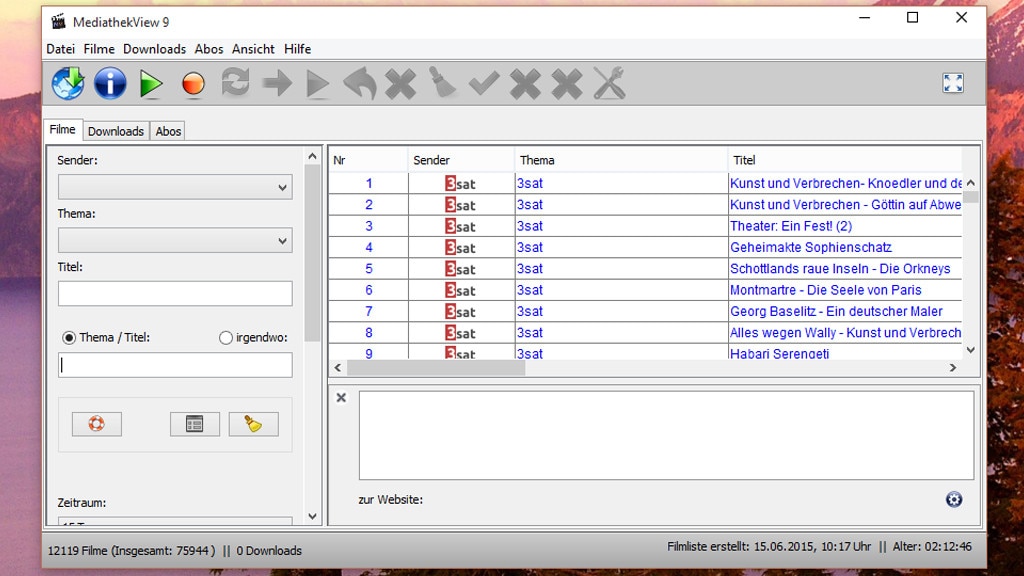Sort by the Nr column header

(368, 160)
